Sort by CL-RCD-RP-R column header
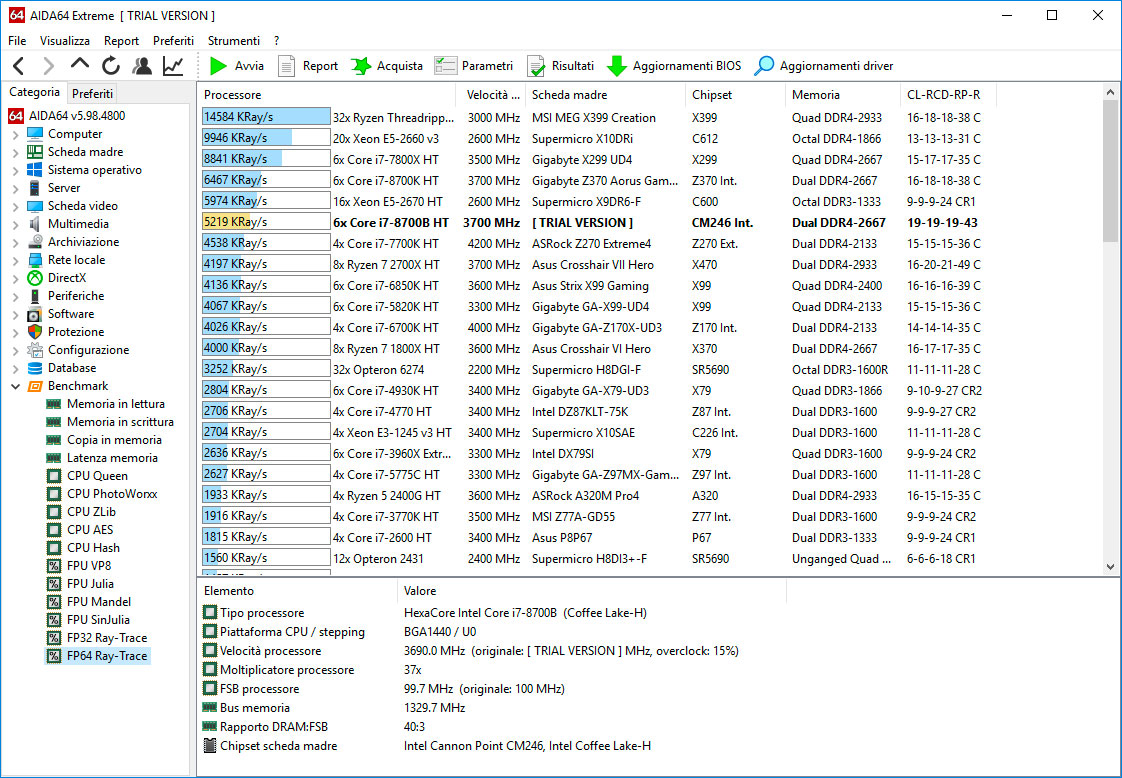 pos(948,94)
